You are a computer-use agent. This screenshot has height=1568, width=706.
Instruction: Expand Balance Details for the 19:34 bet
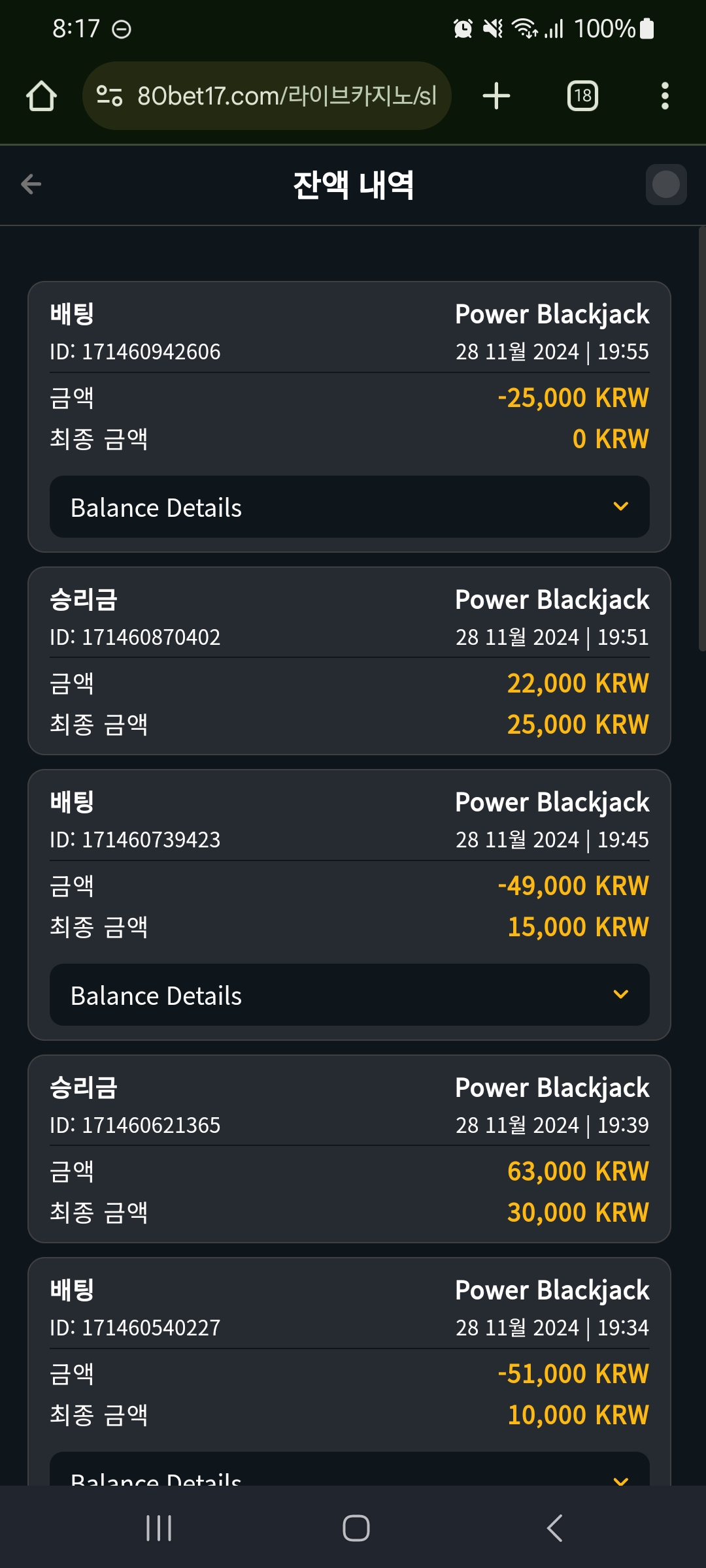350,1469
